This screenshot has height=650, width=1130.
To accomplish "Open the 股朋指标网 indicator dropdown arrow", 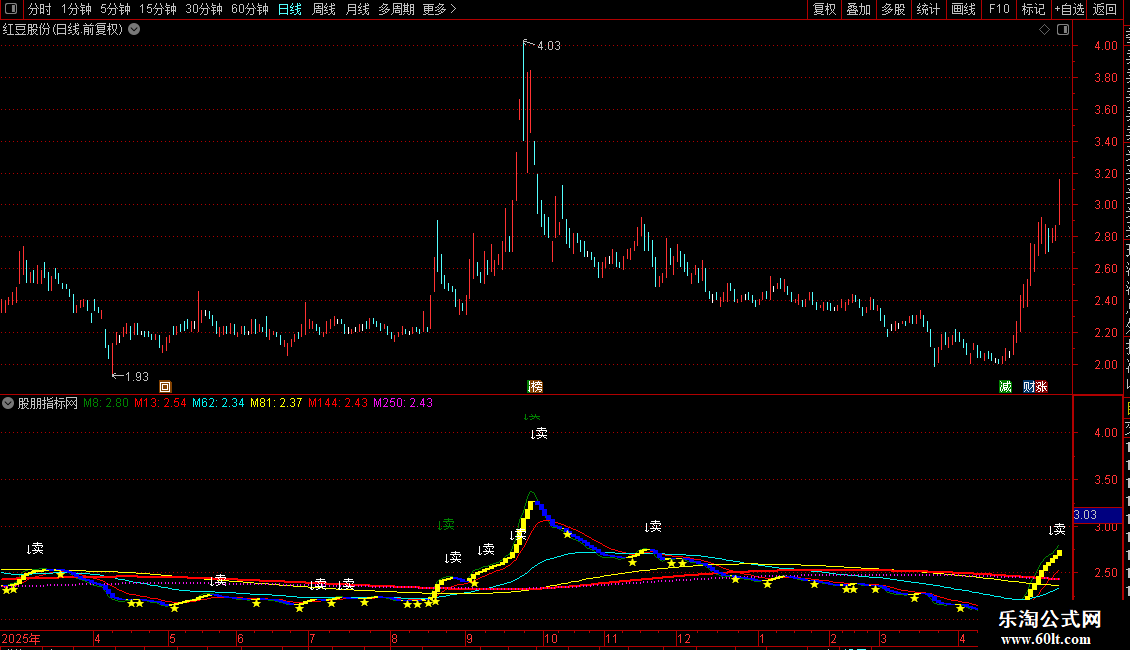I will coord(8,404).
